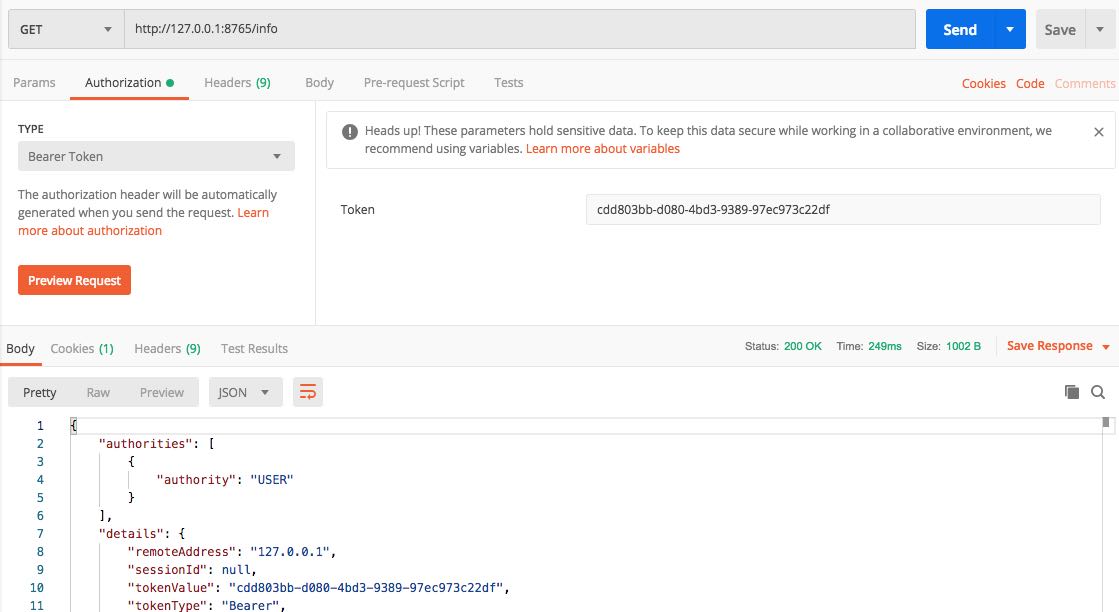Select the response Body tab
This screenshot has height=612, width=1119.
20,349
